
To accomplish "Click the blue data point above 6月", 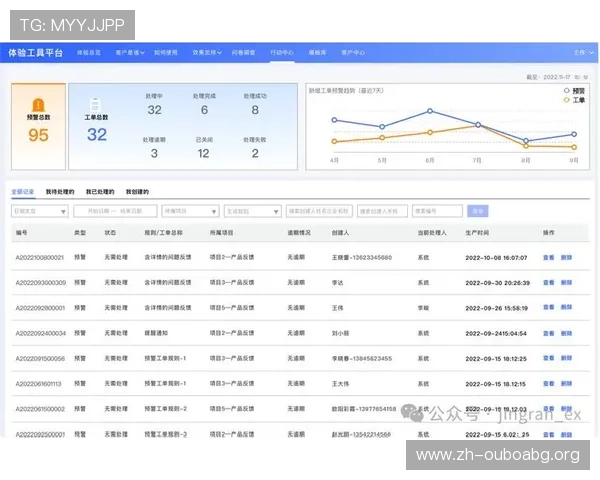I will pyautogui.click(x=430, y=112).
